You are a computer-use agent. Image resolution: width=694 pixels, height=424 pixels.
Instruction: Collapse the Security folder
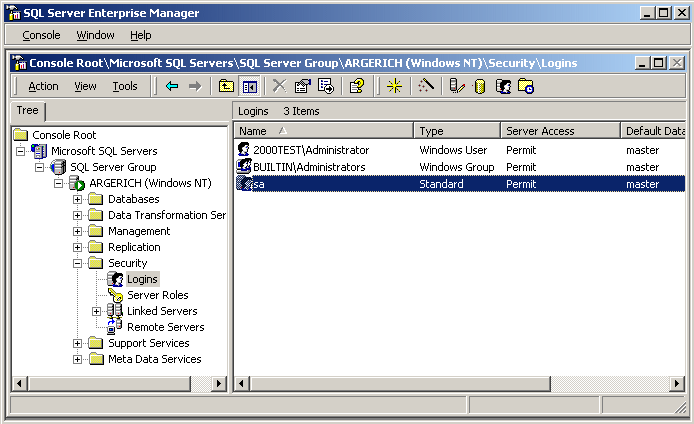click(x=77, y=263)
